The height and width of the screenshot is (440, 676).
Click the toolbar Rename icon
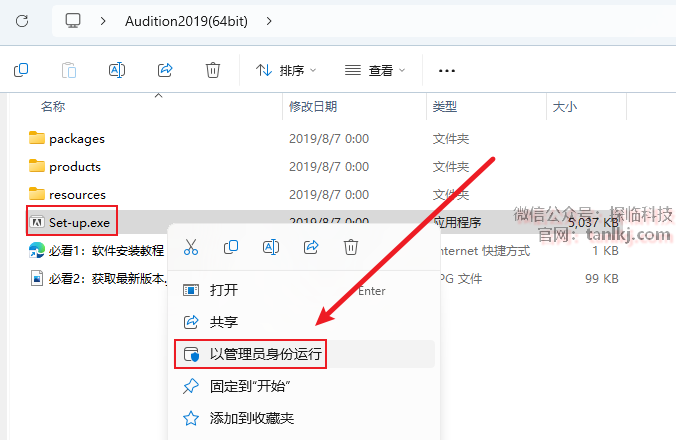[117, 70]
